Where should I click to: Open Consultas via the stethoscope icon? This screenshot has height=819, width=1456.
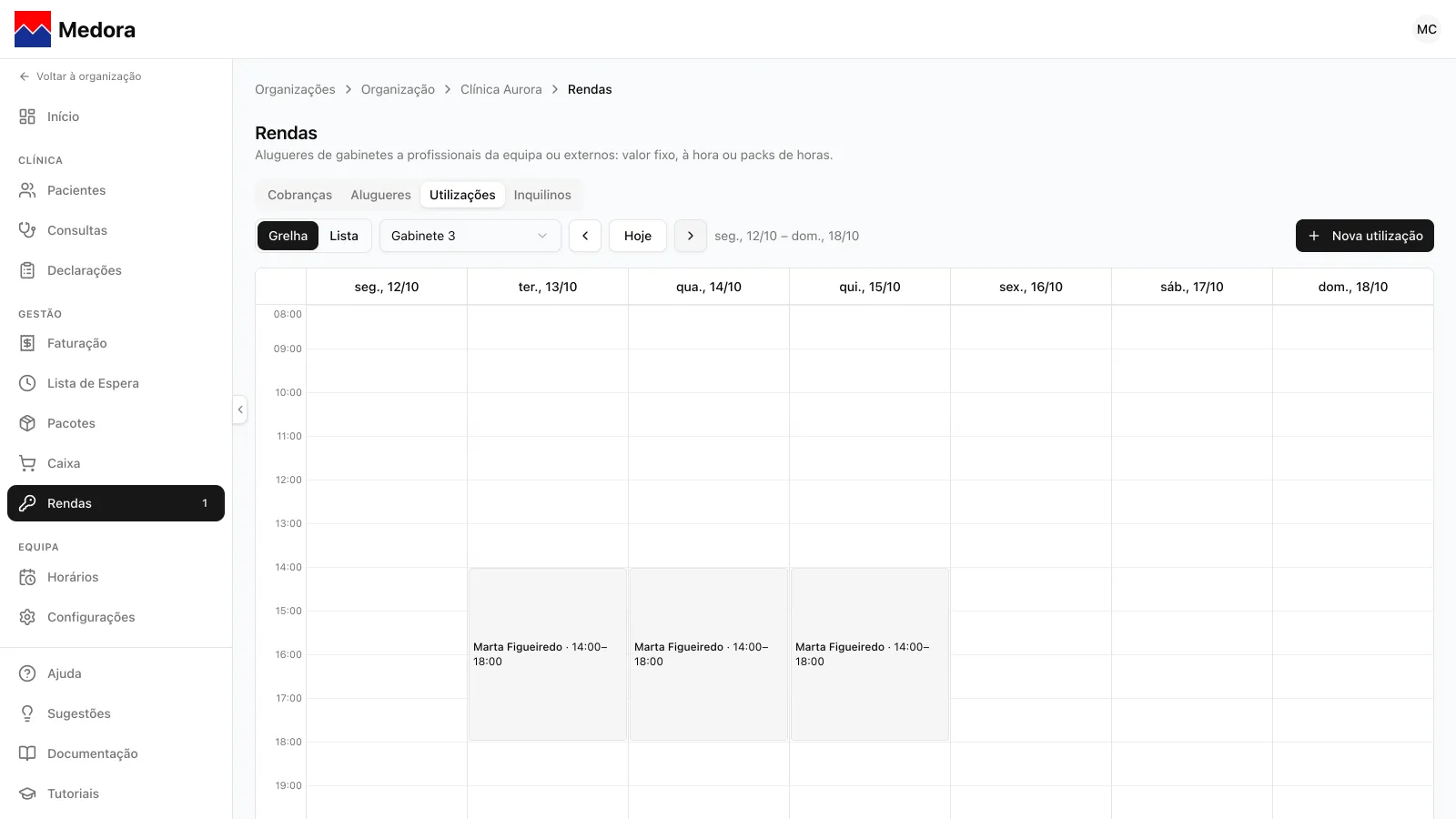[27, 230]
